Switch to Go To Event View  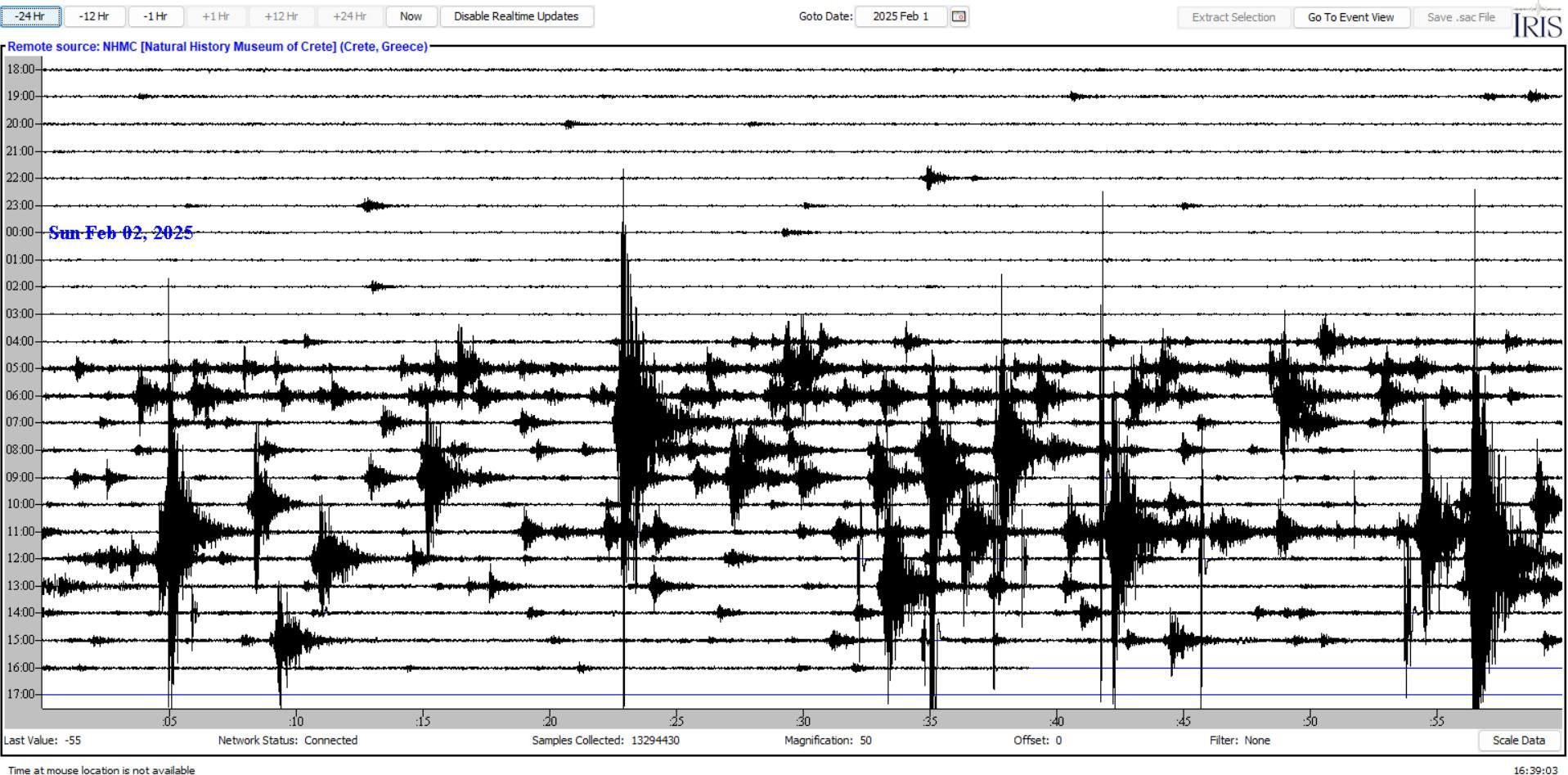[x=1350, y=17]
